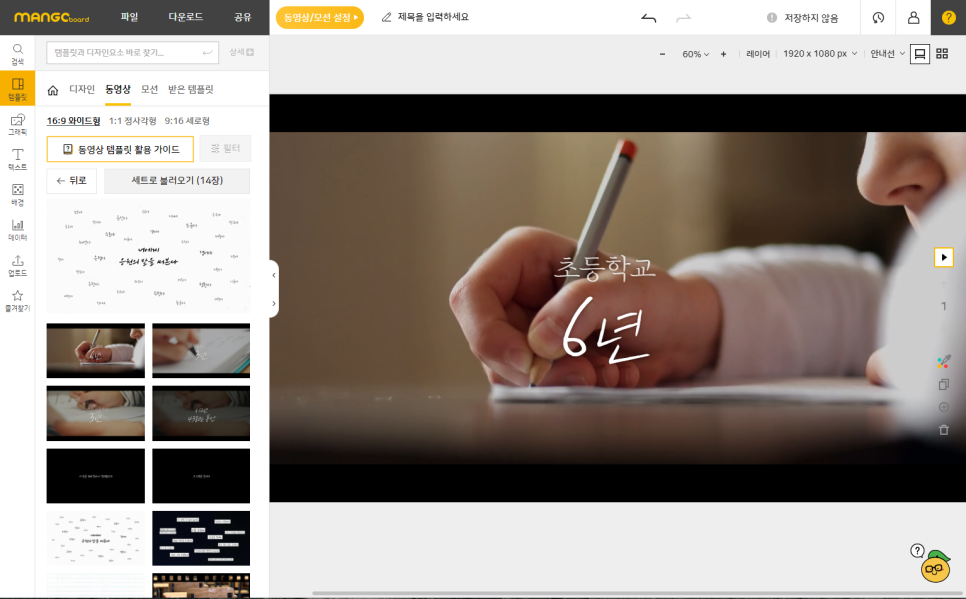The image size is (966, 599).
Task: Open the 검색 search sidebar panel
Action: pyautogui.click(x=17, y=54)
